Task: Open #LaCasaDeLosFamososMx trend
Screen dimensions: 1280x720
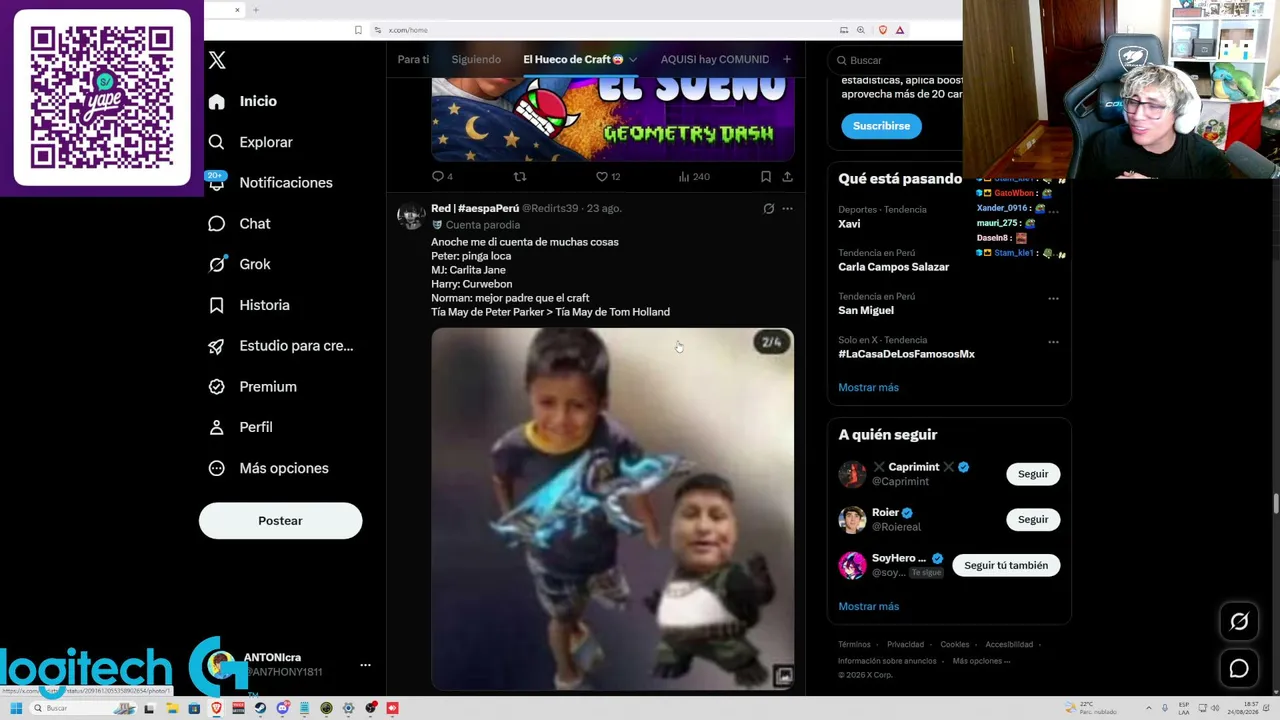Action: pyautogui.click(x=906, y=354)
